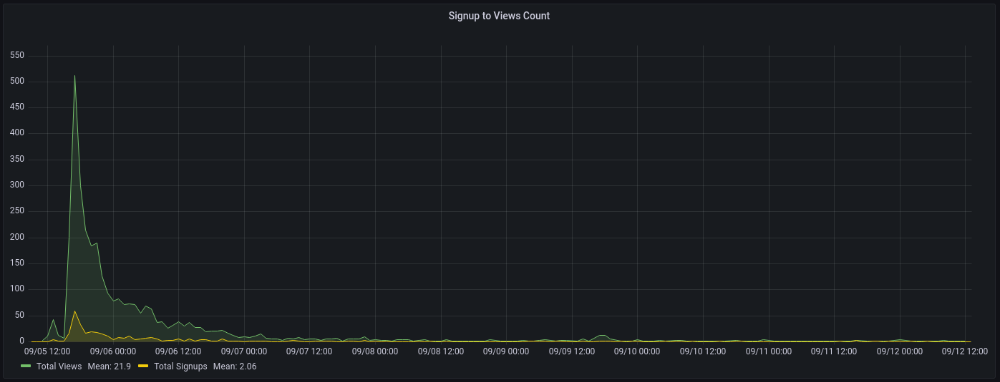Click the 09/08 00:00 x-axis label
This screenshot has height=382, width=1000.
point(376,351)
